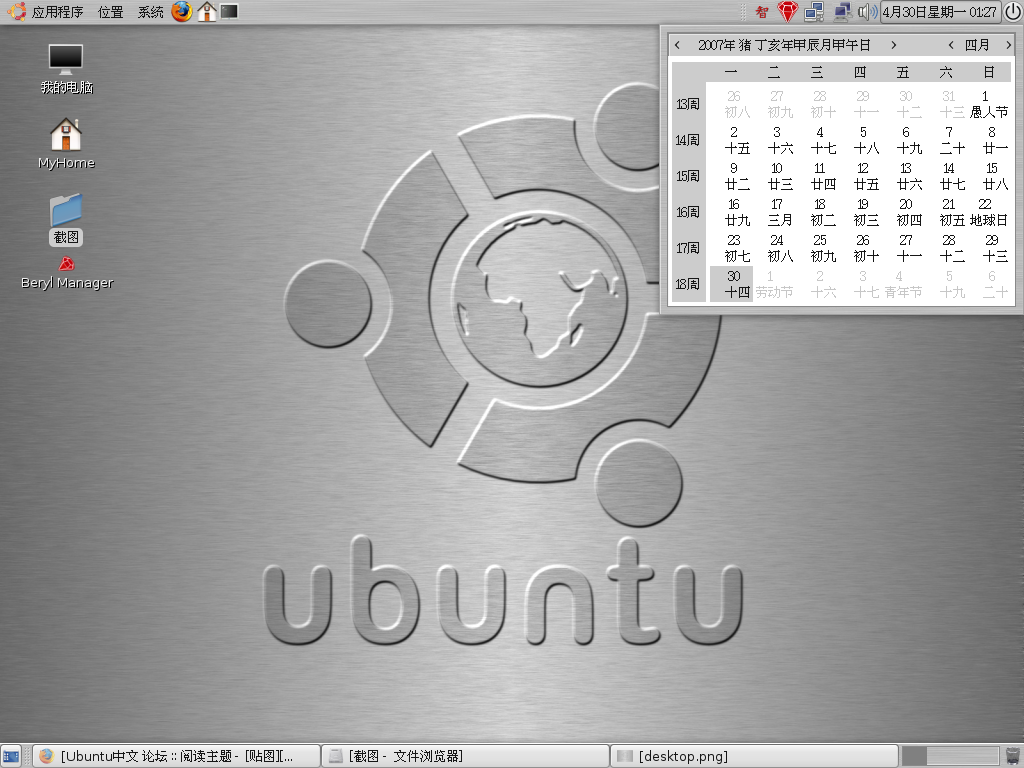Select date 23 初七 in calendar

pyautogui.click(x=736, y=248)
